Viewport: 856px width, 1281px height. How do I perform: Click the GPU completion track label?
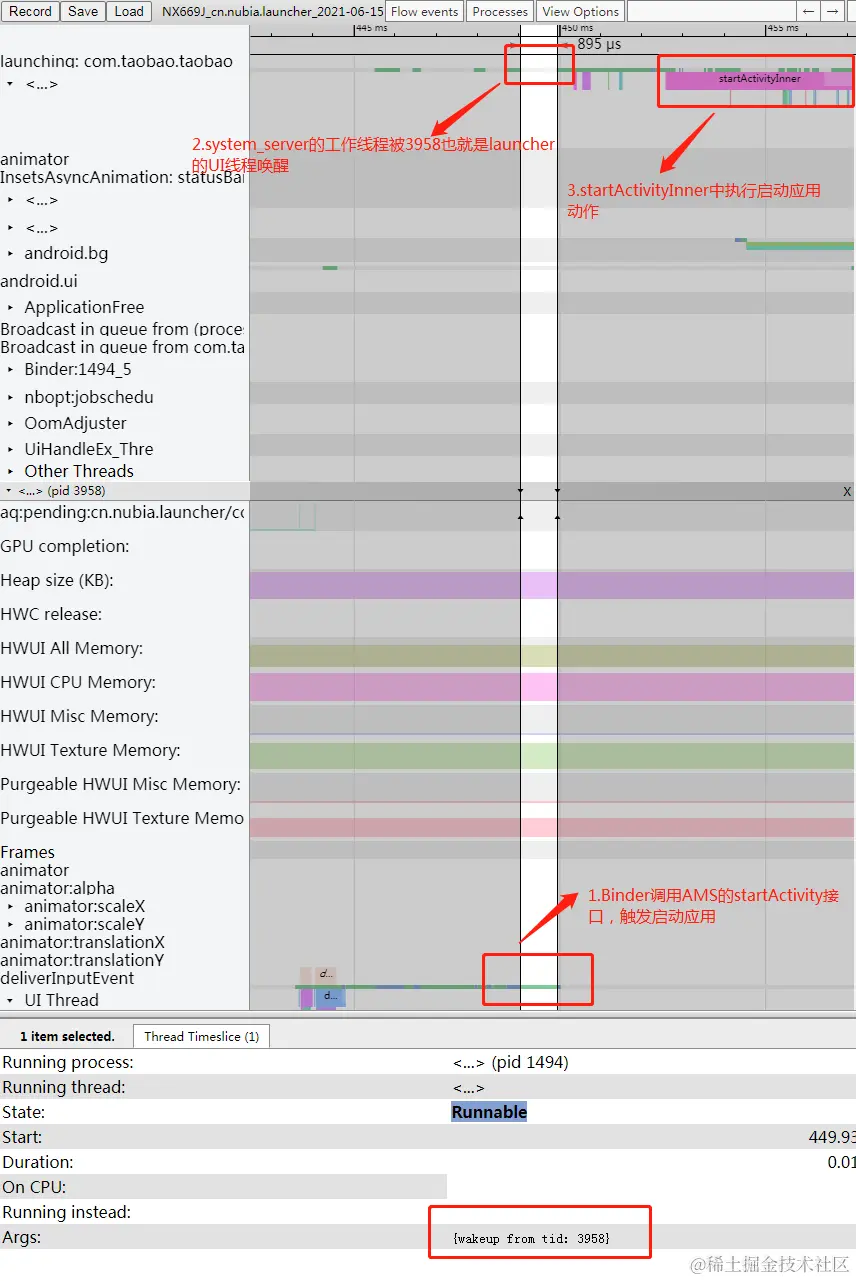click(x=65, y=546)
